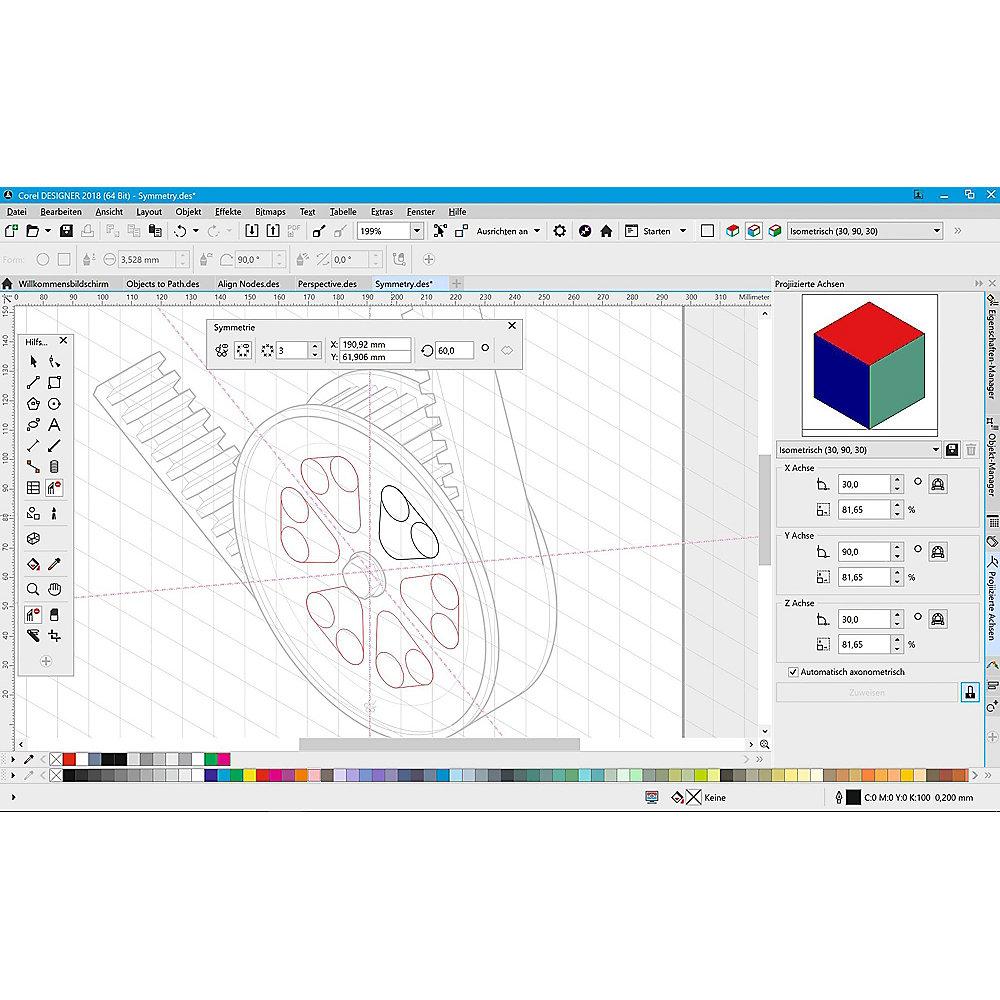
Task: Toggle the Automatisch axonometrisch checkbox
Action: (x=793, y=672)
